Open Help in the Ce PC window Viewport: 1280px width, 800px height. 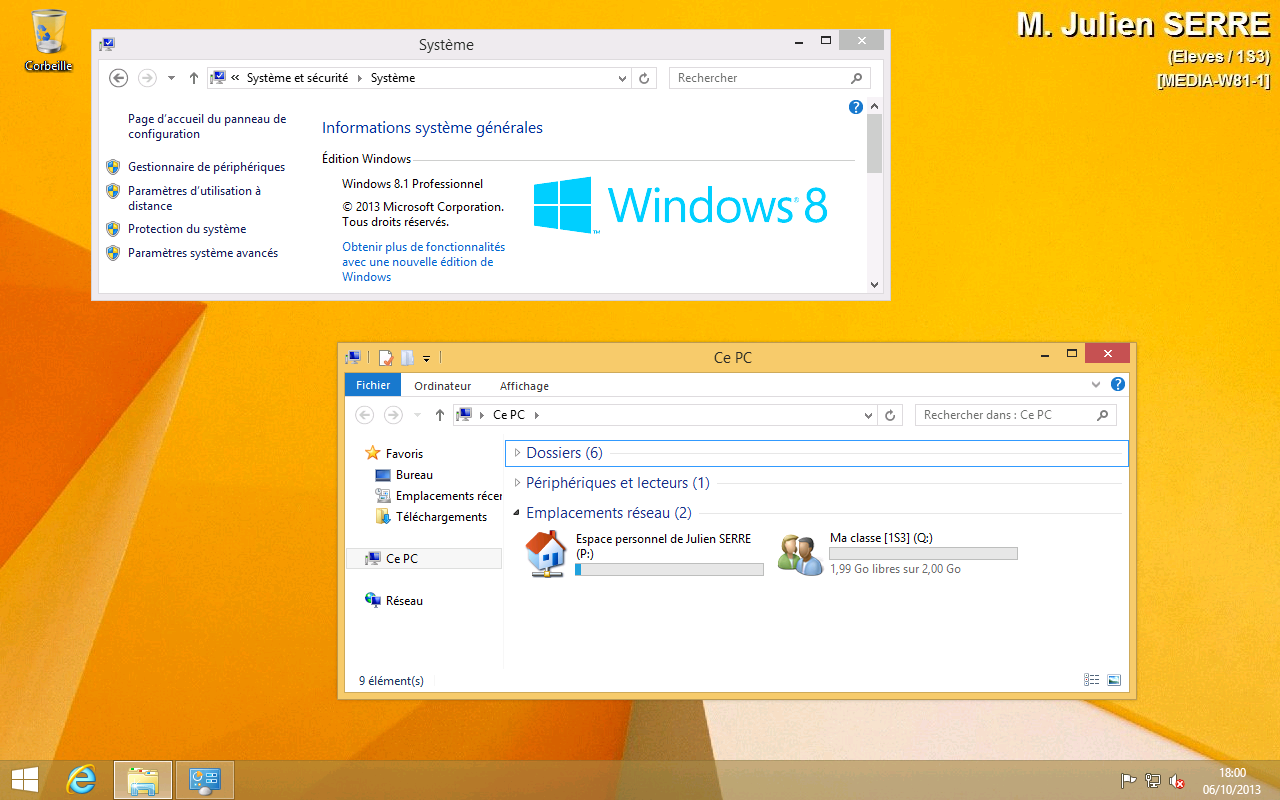click(x=1118, y=384)
